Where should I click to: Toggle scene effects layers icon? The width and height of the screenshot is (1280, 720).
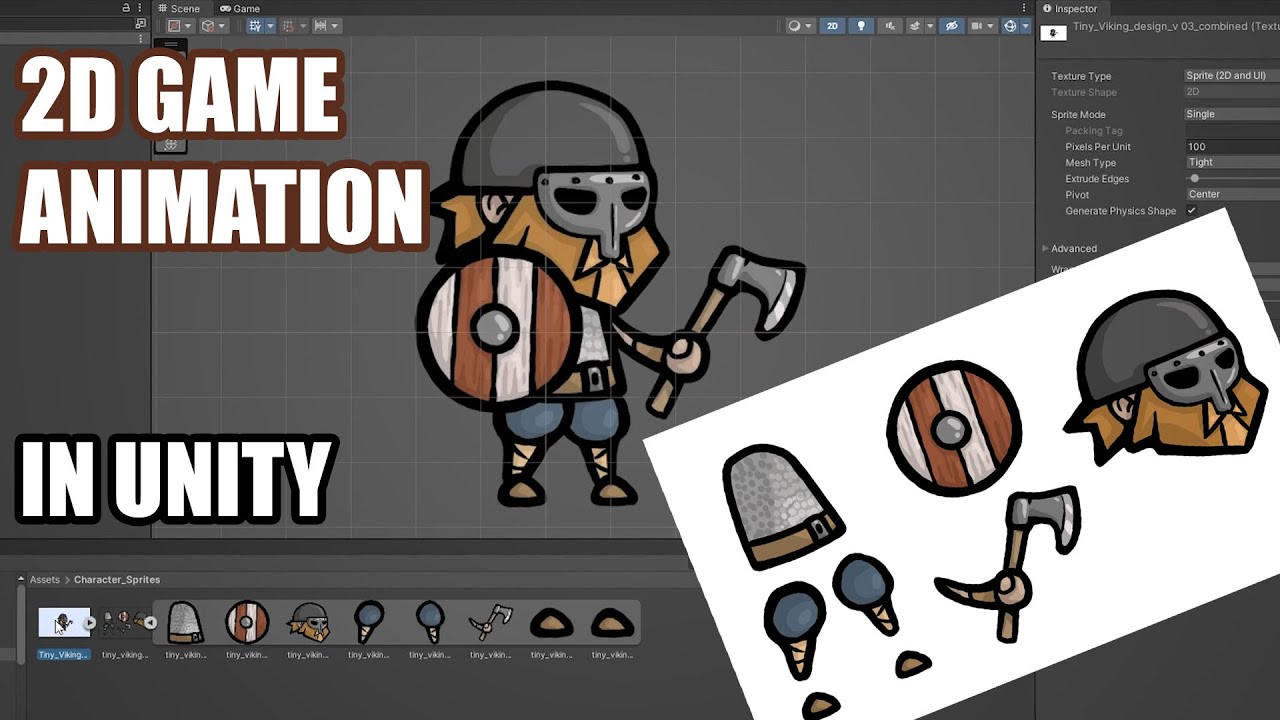click(x=915, y=26)
